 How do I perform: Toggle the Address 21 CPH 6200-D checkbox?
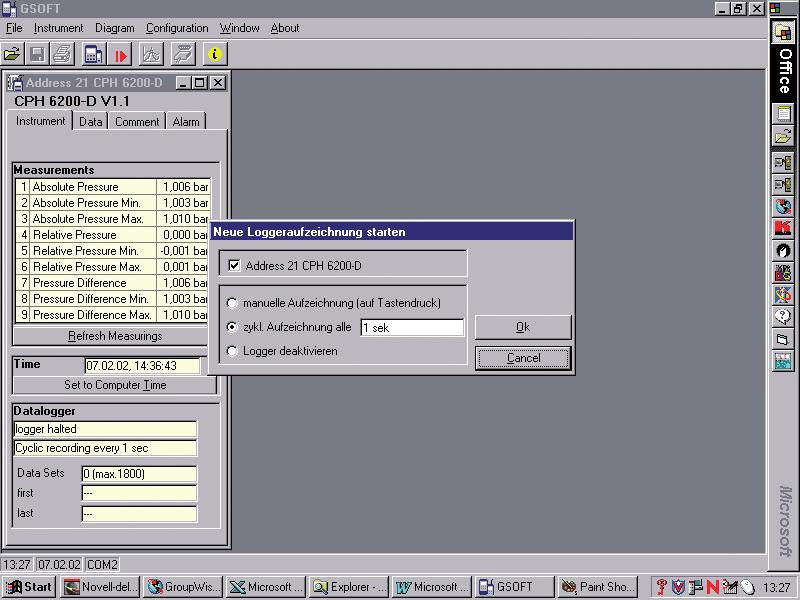(234, 265)
